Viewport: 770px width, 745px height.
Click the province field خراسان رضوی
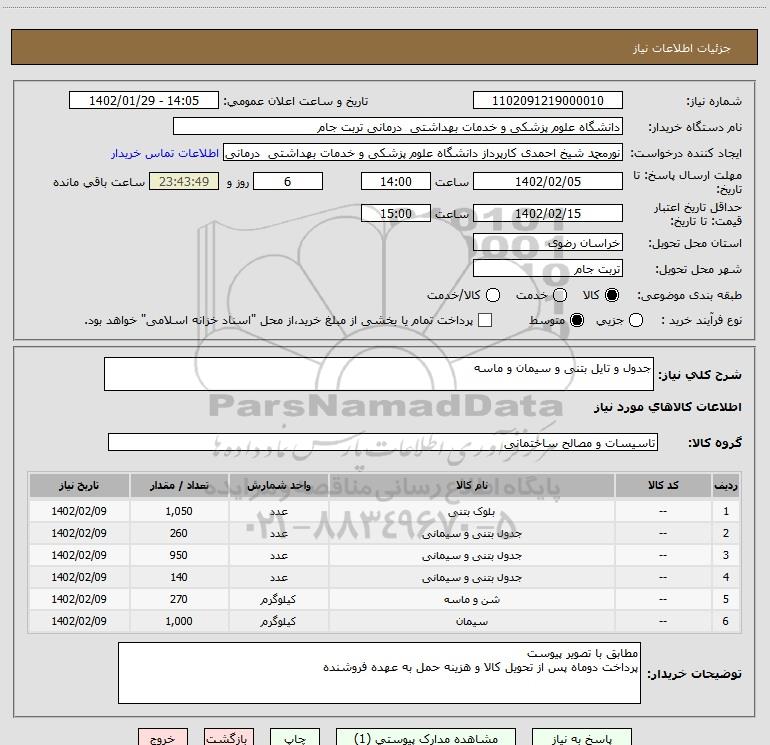coord(548,242)
